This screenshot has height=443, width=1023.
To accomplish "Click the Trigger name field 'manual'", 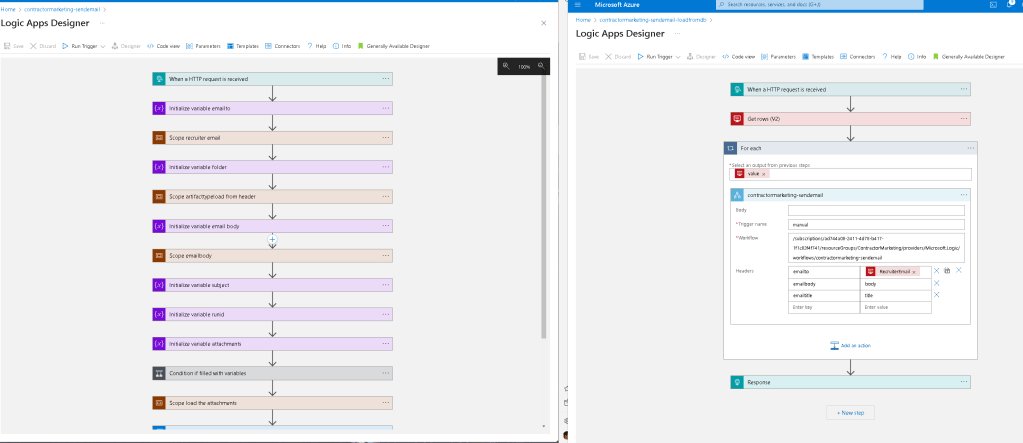I will (876, 224).
